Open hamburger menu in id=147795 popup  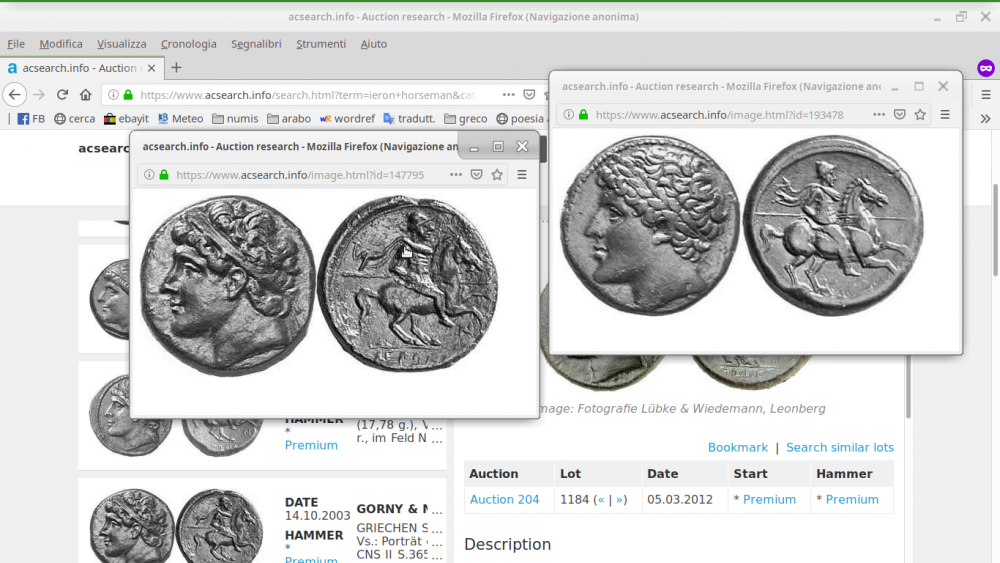522,175
